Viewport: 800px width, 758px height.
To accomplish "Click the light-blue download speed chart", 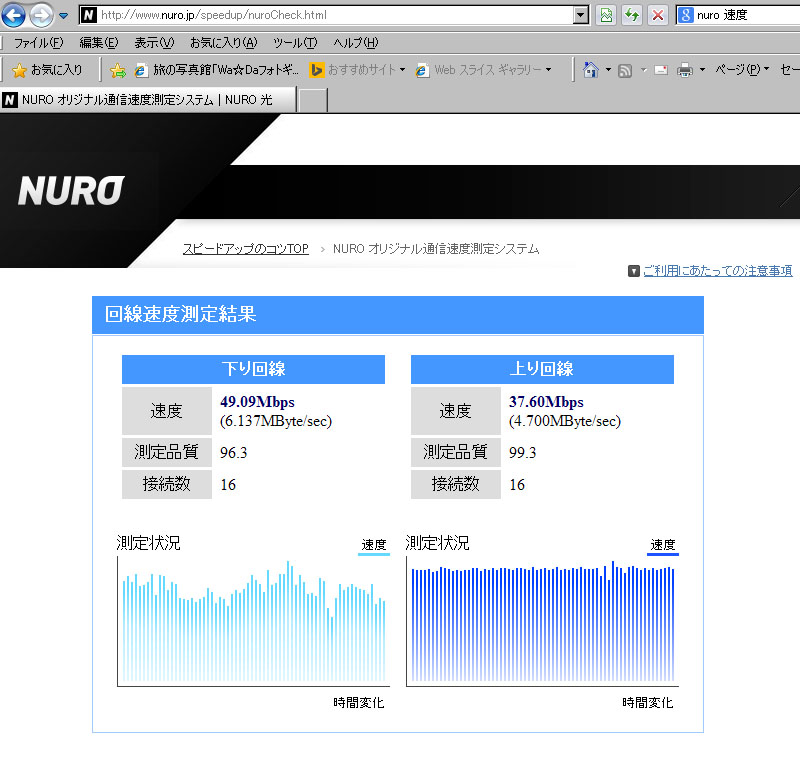I will (x=254, y=621).
